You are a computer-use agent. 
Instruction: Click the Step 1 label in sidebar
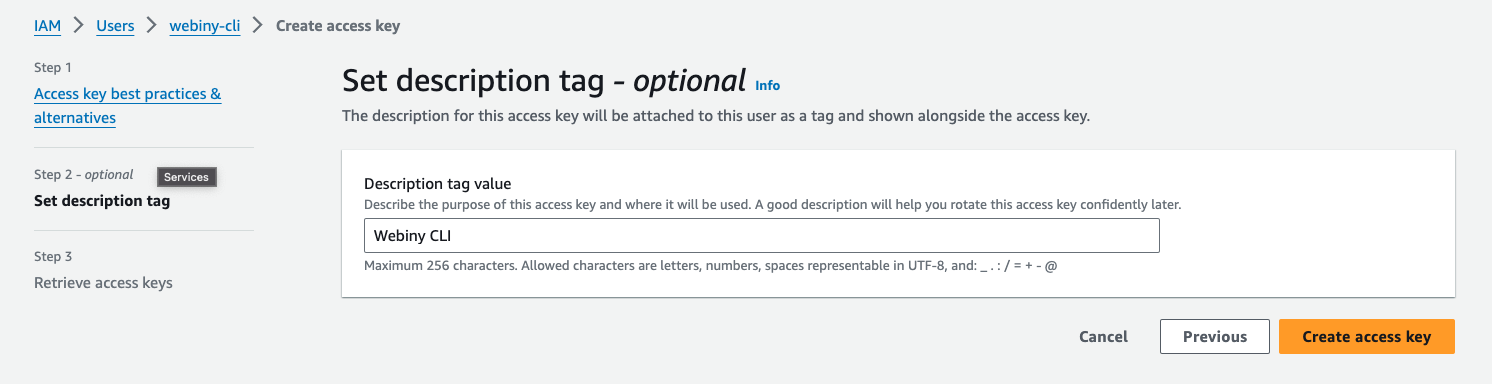pos(53,68)
